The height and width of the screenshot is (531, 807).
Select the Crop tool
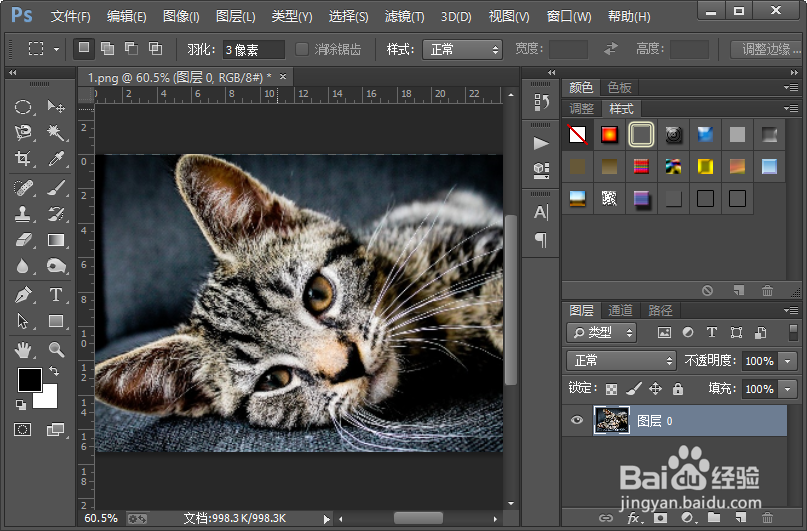tap(23, 158)
